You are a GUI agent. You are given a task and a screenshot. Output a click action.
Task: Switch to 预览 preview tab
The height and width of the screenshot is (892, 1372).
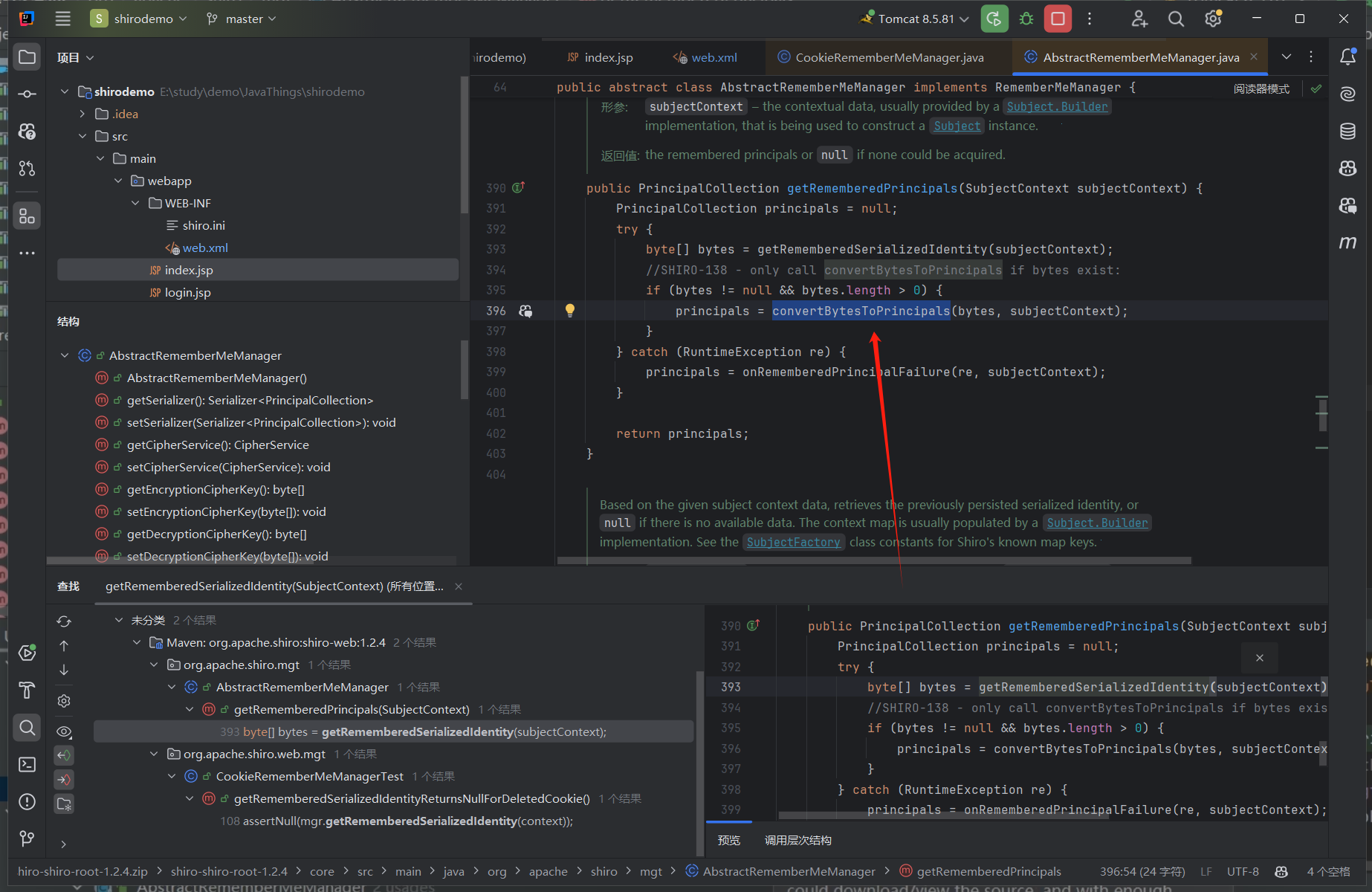click(728, 840)
